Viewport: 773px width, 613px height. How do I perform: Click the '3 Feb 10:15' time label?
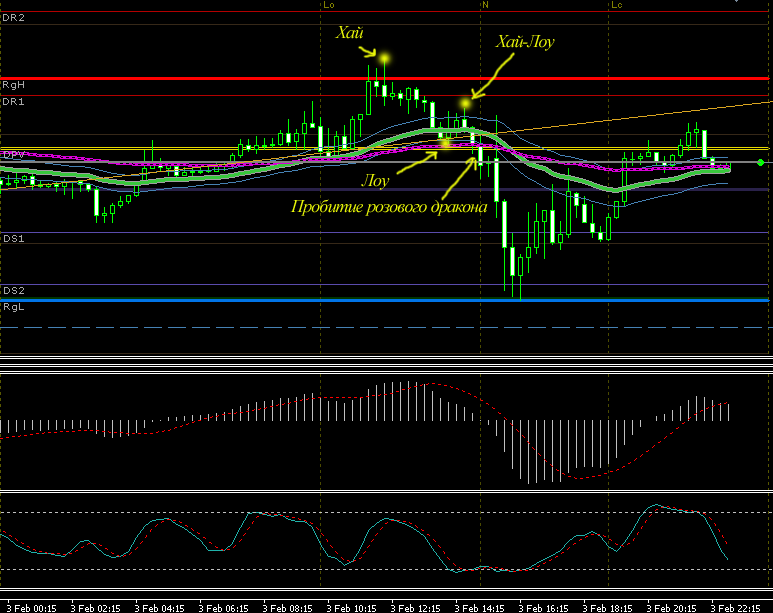(351, 608)
